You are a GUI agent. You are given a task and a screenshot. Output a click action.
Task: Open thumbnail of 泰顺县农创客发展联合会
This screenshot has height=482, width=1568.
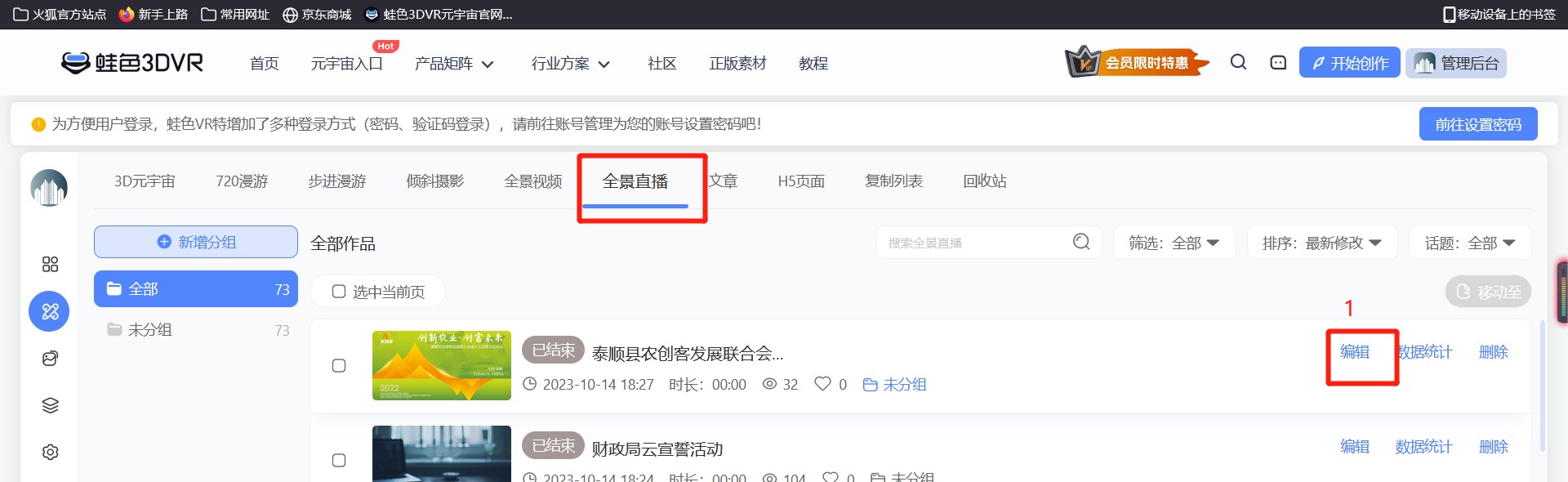[x=442, y=365]
